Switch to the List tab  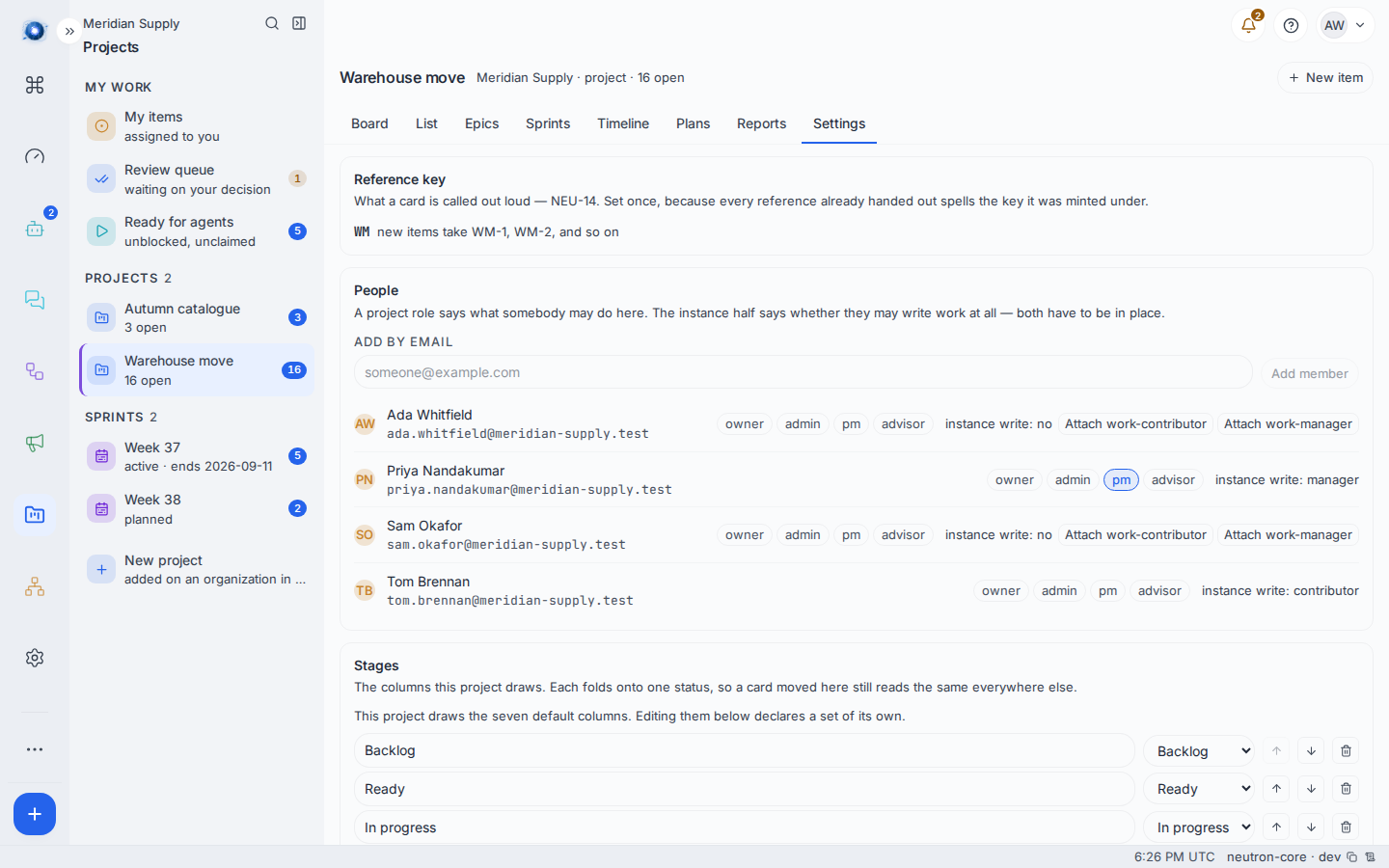click(x=426, y=123)
